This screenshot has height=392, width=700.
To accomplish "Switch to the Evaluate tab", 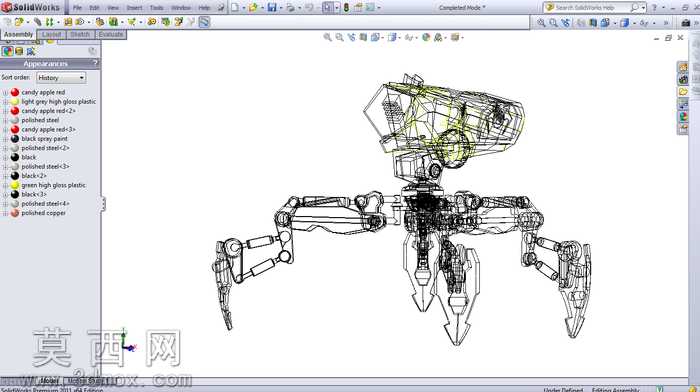I will pyautogui.click(x=110, y=34).
